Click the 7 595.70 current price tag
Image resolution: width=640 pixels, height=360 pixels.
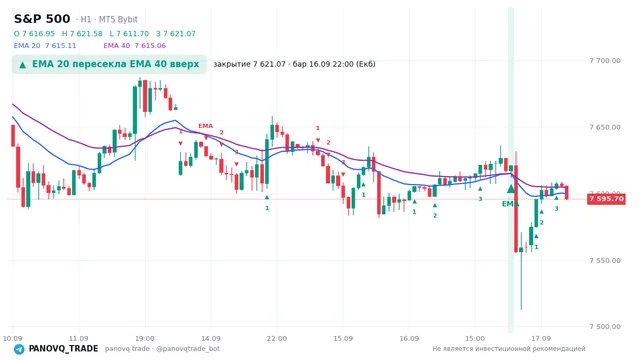pyautogui.click(x=606, y=199)
